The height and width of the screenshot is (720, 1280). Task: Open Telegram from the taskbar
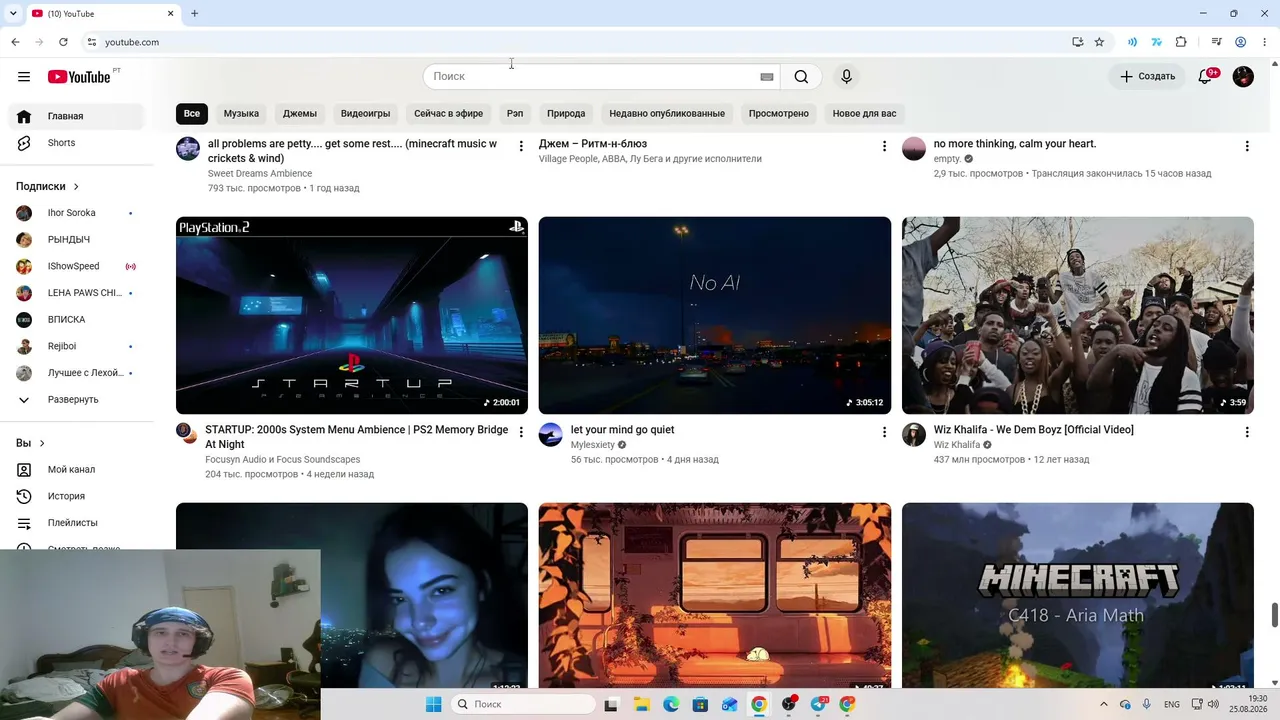point(819,704)
